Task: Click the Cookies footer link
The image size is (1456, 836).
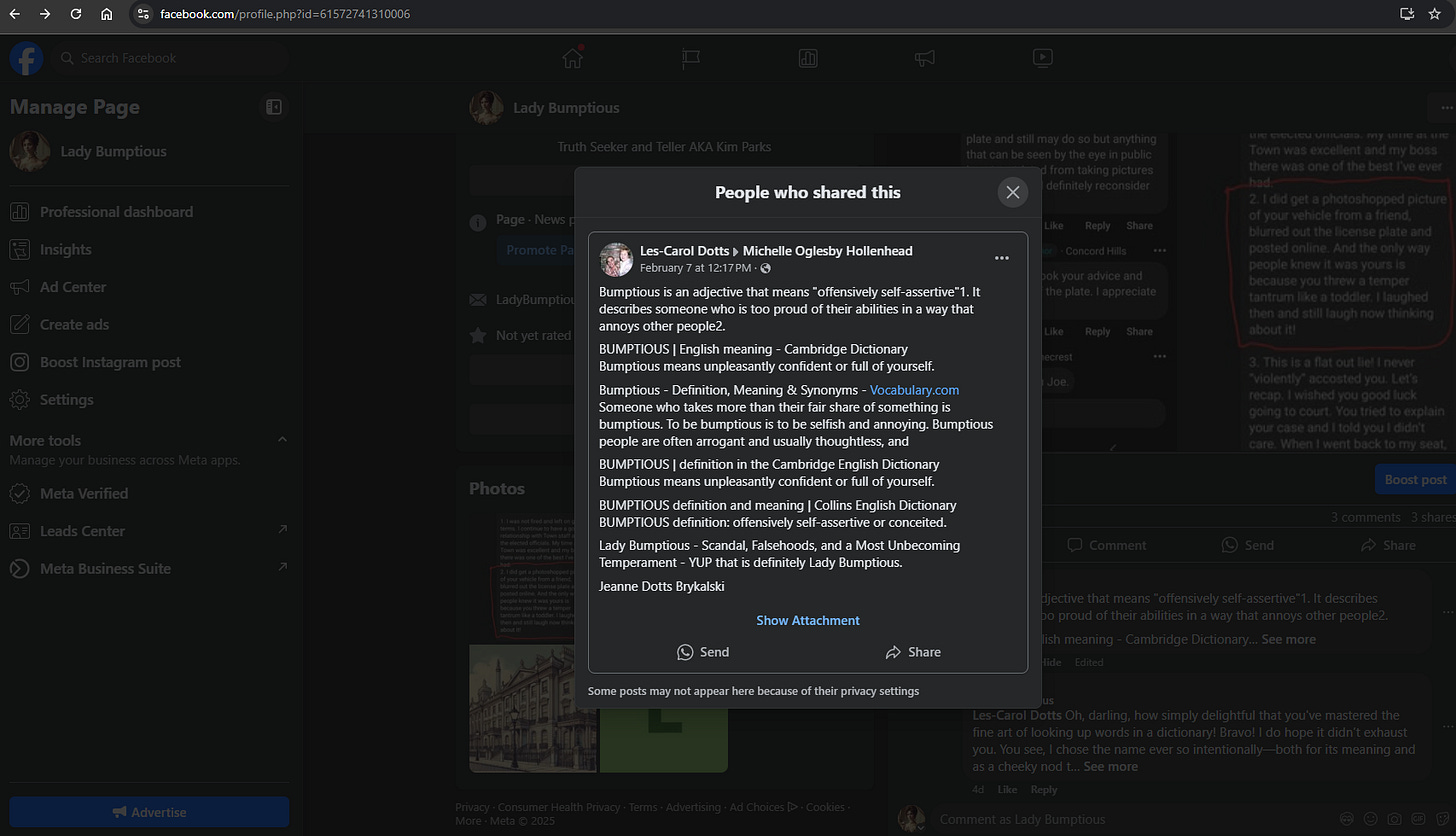Action: click(825, 807)
